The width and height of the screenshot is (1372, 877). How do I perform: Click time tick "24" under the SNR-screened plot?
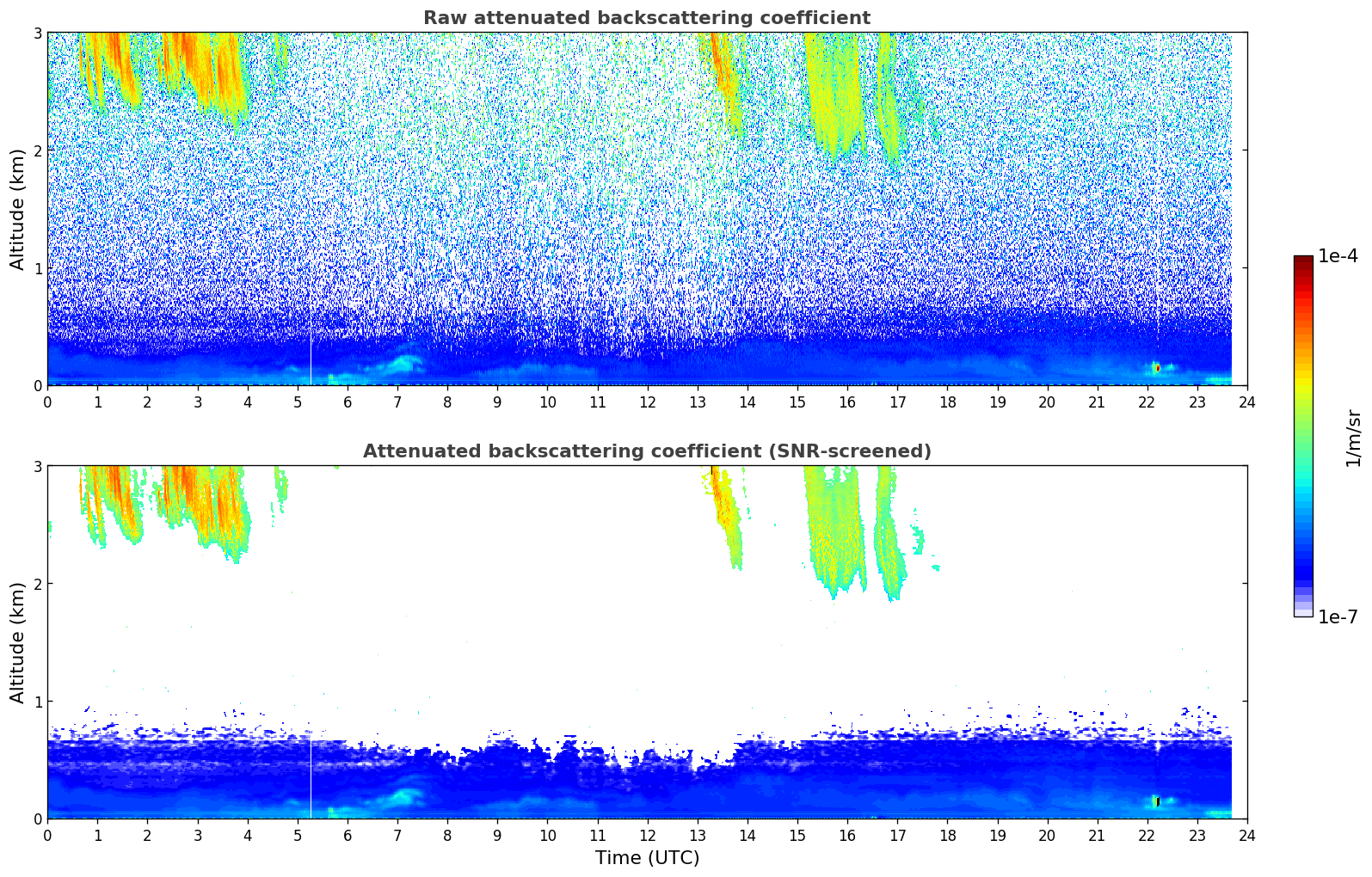(x=1247, y=835)
